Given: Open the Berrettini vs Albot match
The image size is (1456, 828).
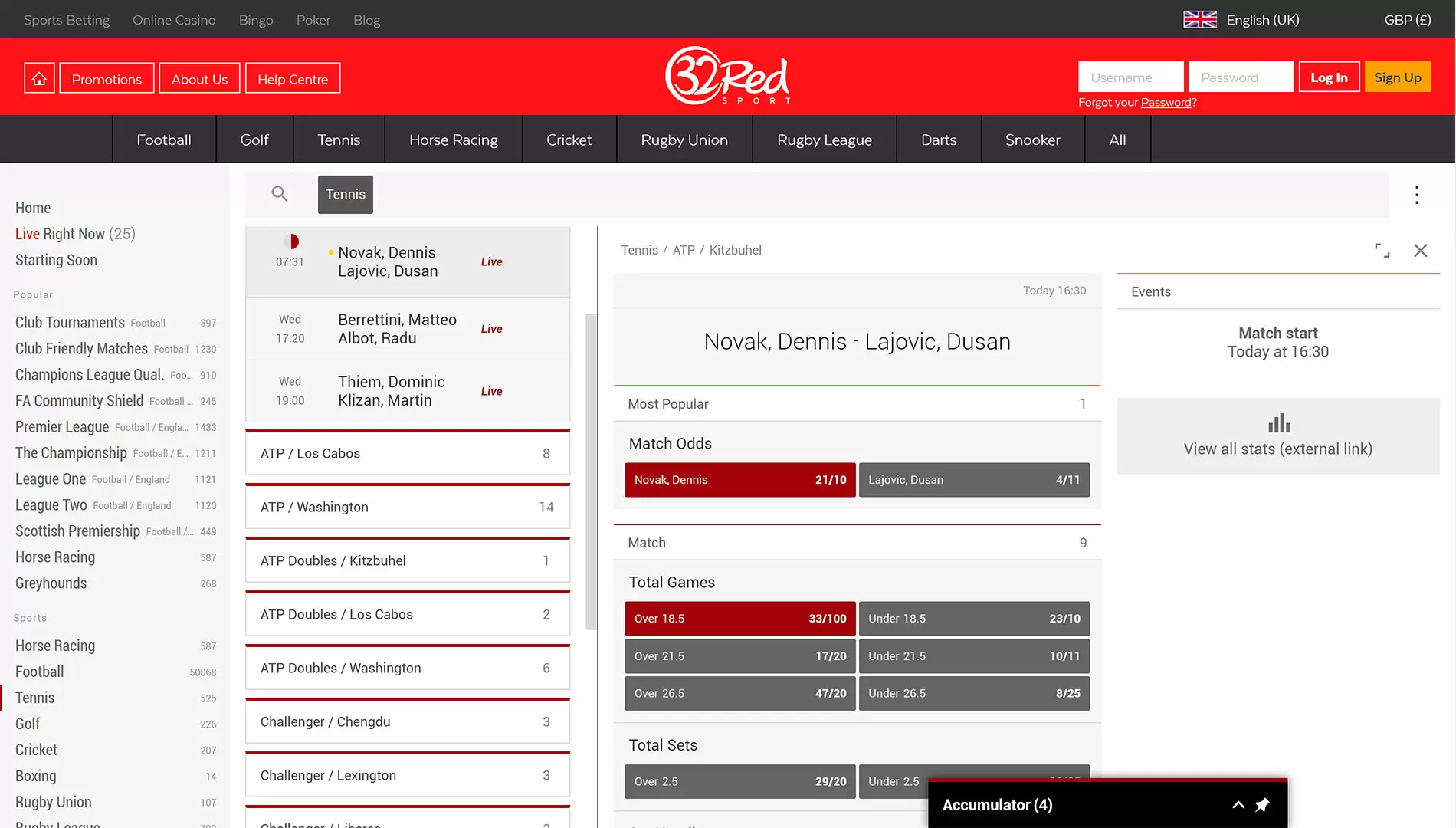Looking at the screenshot, I should pyautogui.click(x=408, y=329).
